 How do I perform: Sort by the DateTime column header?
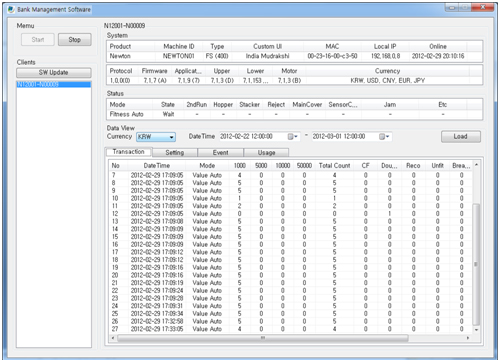point(157,166)
